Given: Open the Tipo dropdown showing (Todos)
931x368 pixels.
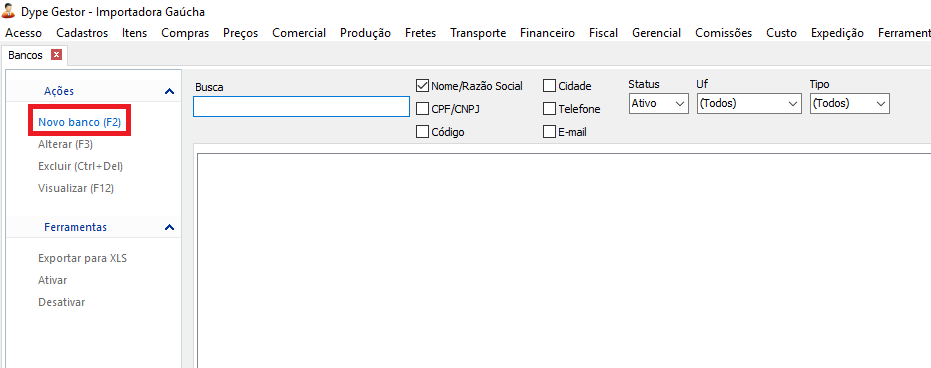Looking at the screenshot, I should click(850, 103).
